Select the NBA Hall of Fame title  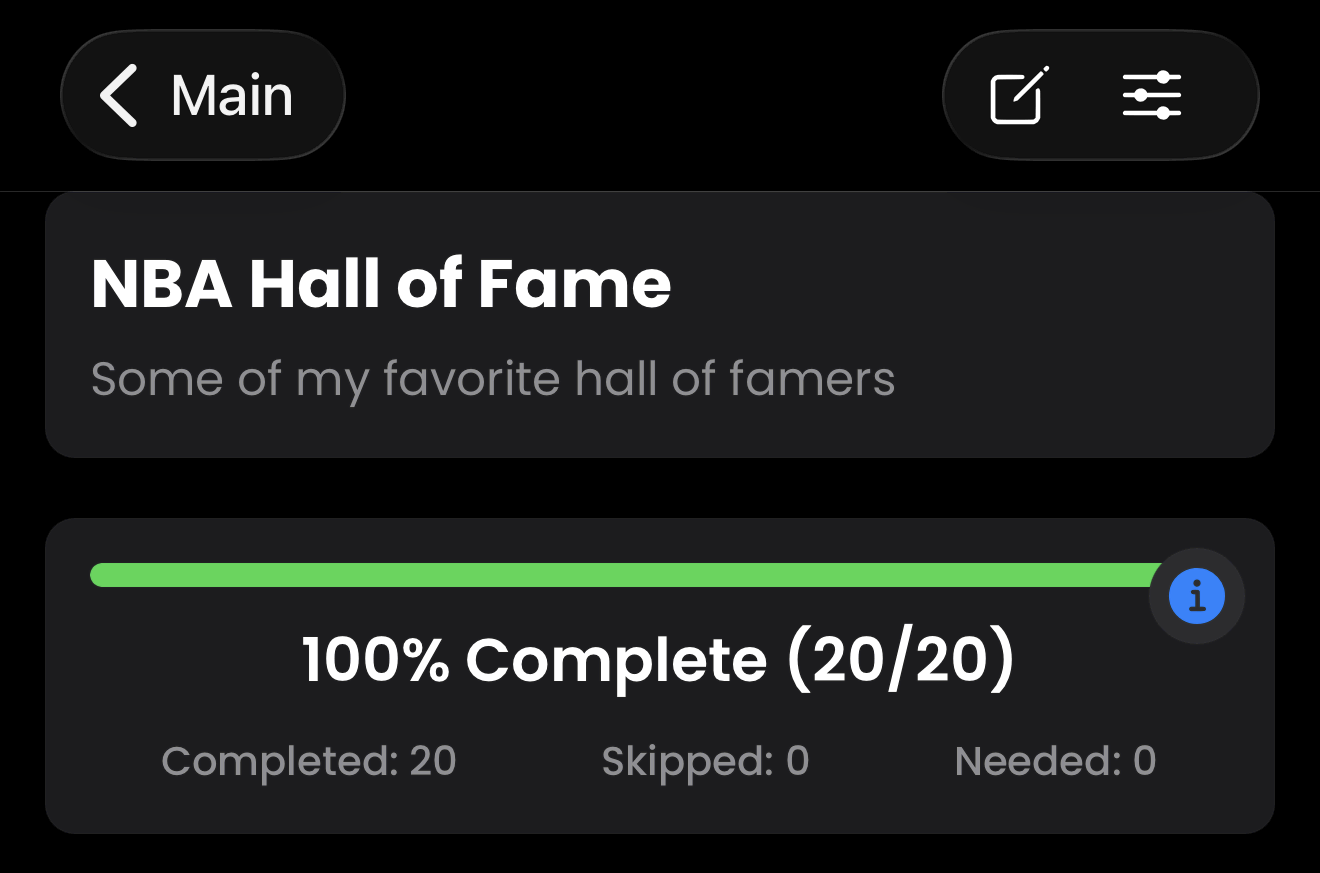[x=381, y=284]
